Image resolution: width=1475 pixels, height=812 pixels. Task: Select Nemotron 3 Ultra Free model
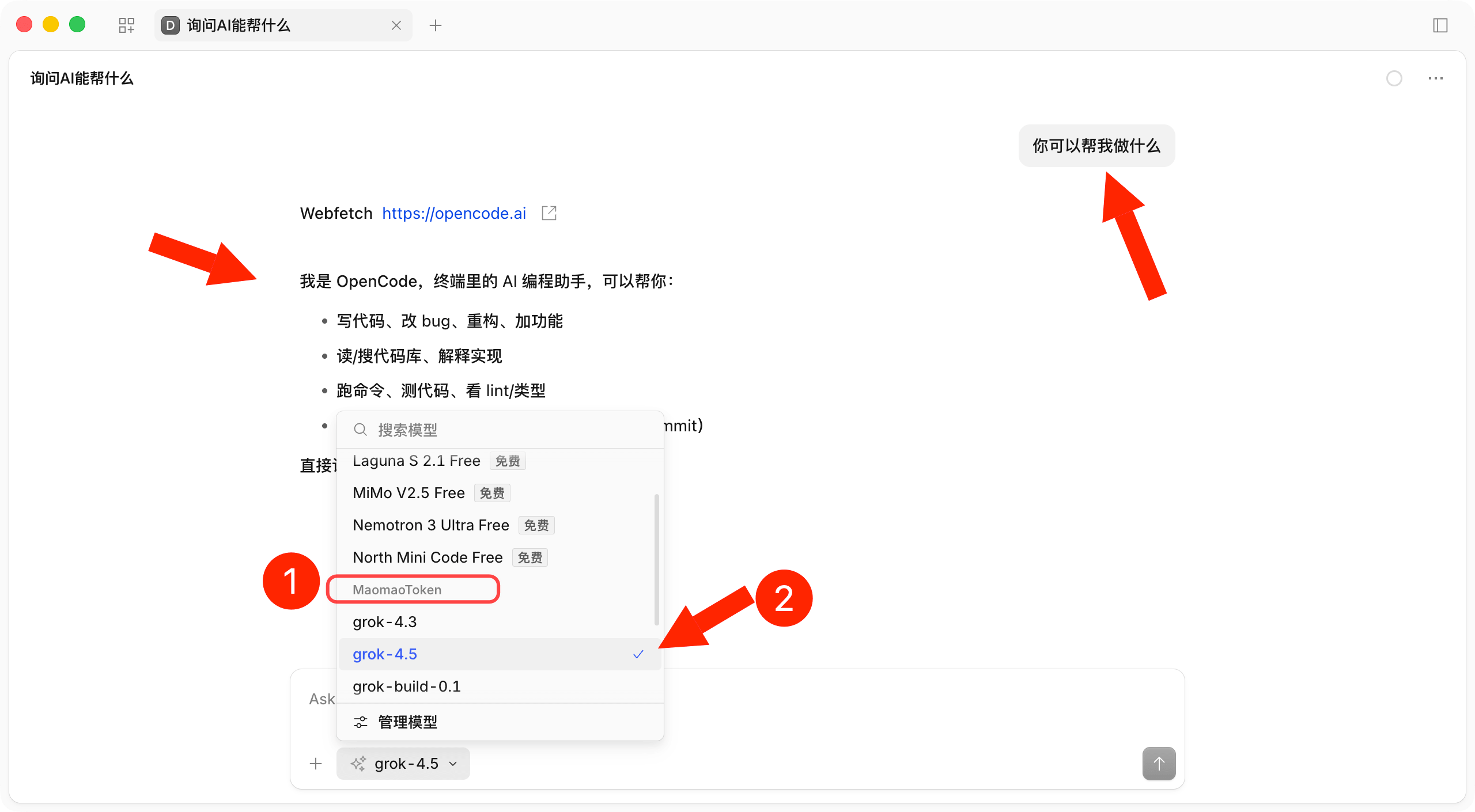(x=499, y=525)
